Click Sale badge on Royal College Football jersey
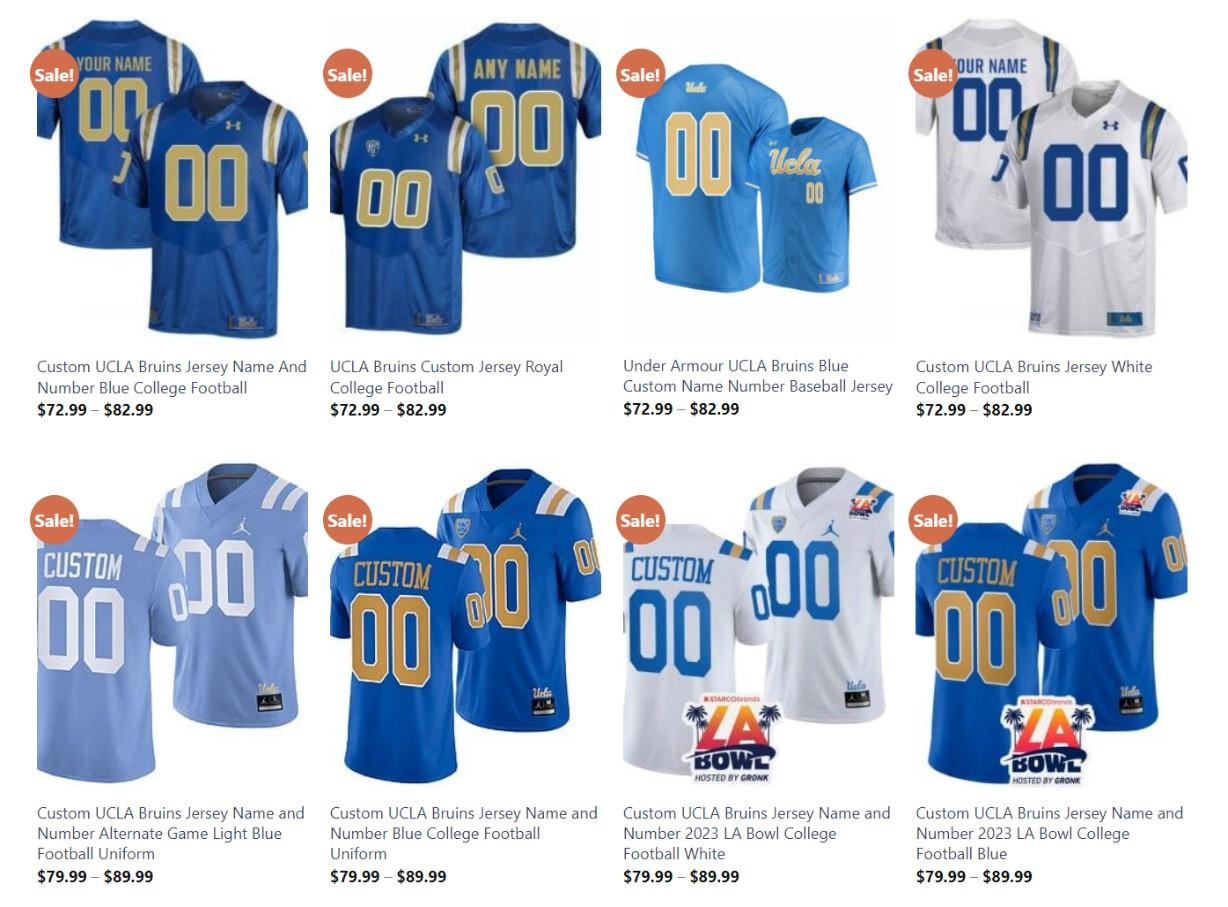The height and width of the screenshot is (907, 1228). click(348, 74)
